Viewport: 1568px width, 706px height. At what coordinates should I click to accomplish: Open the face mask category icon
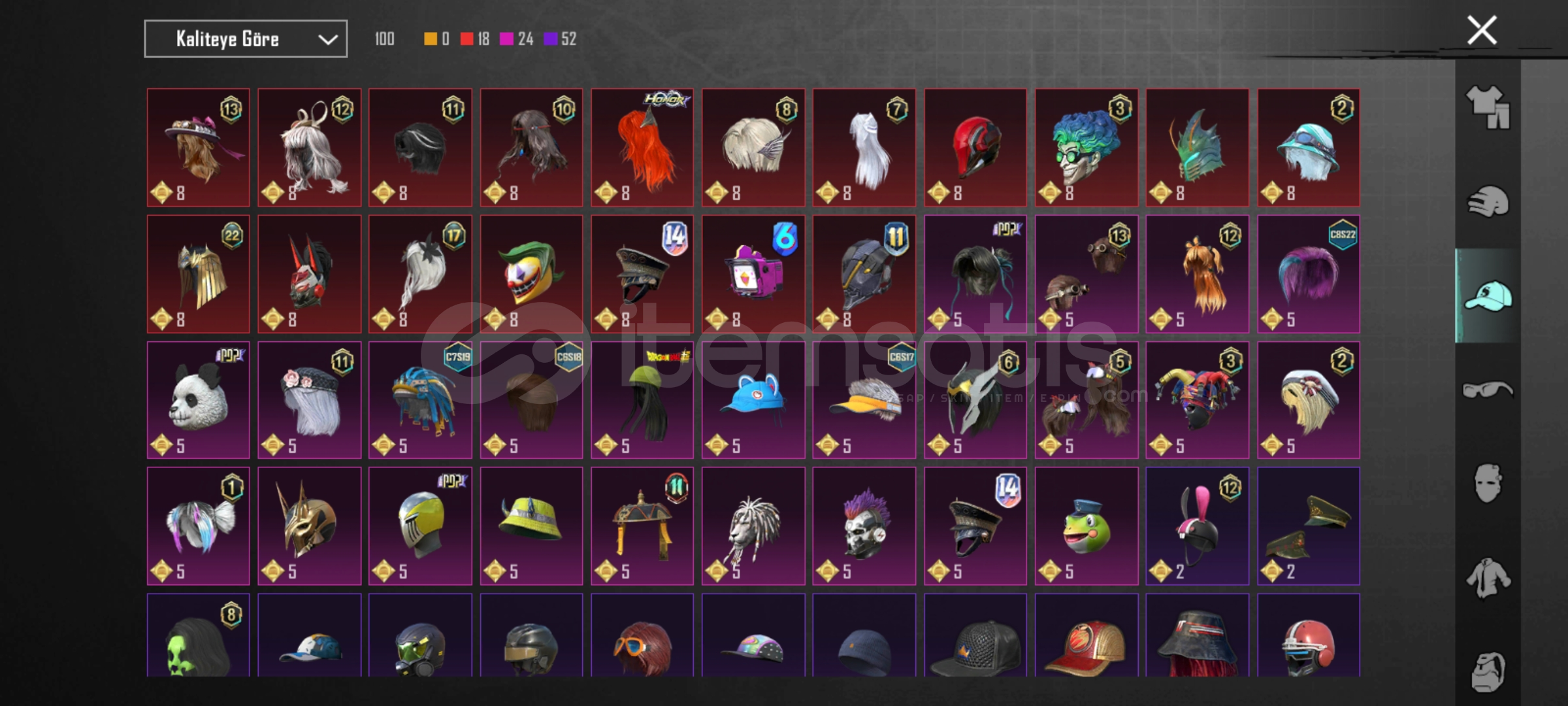pos(1488,484)
